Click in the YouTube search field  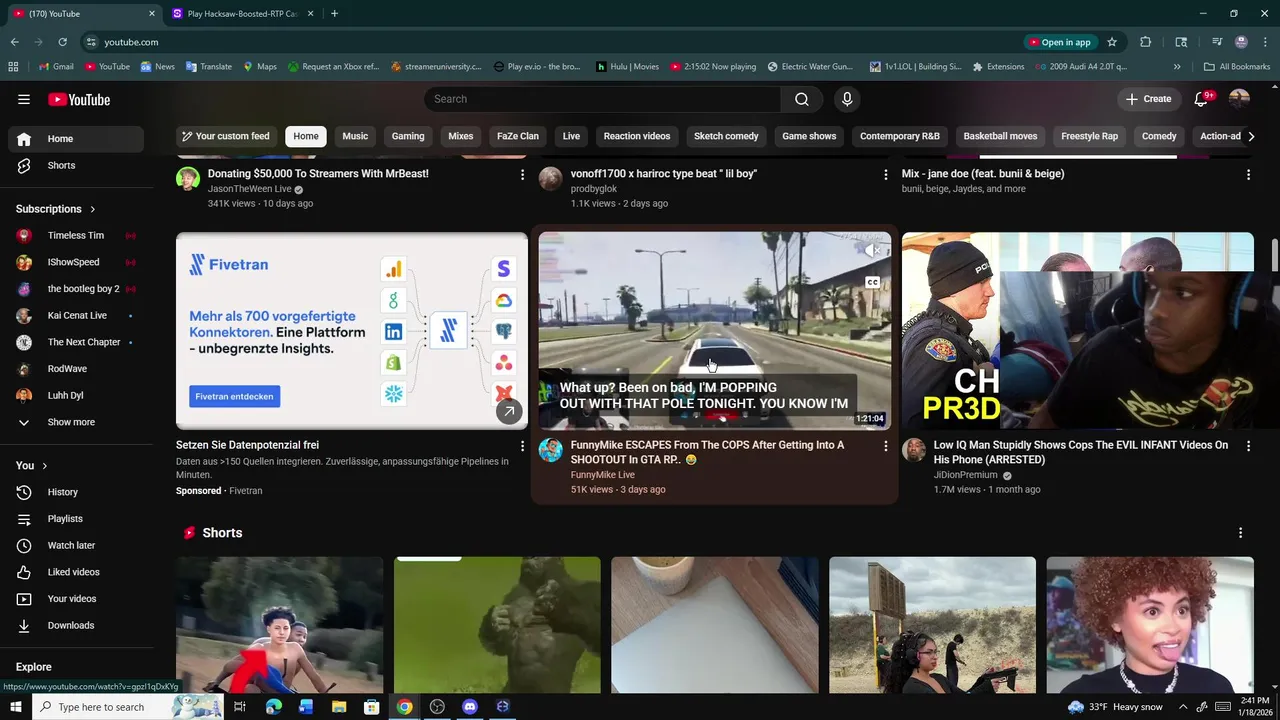(603, 99)
